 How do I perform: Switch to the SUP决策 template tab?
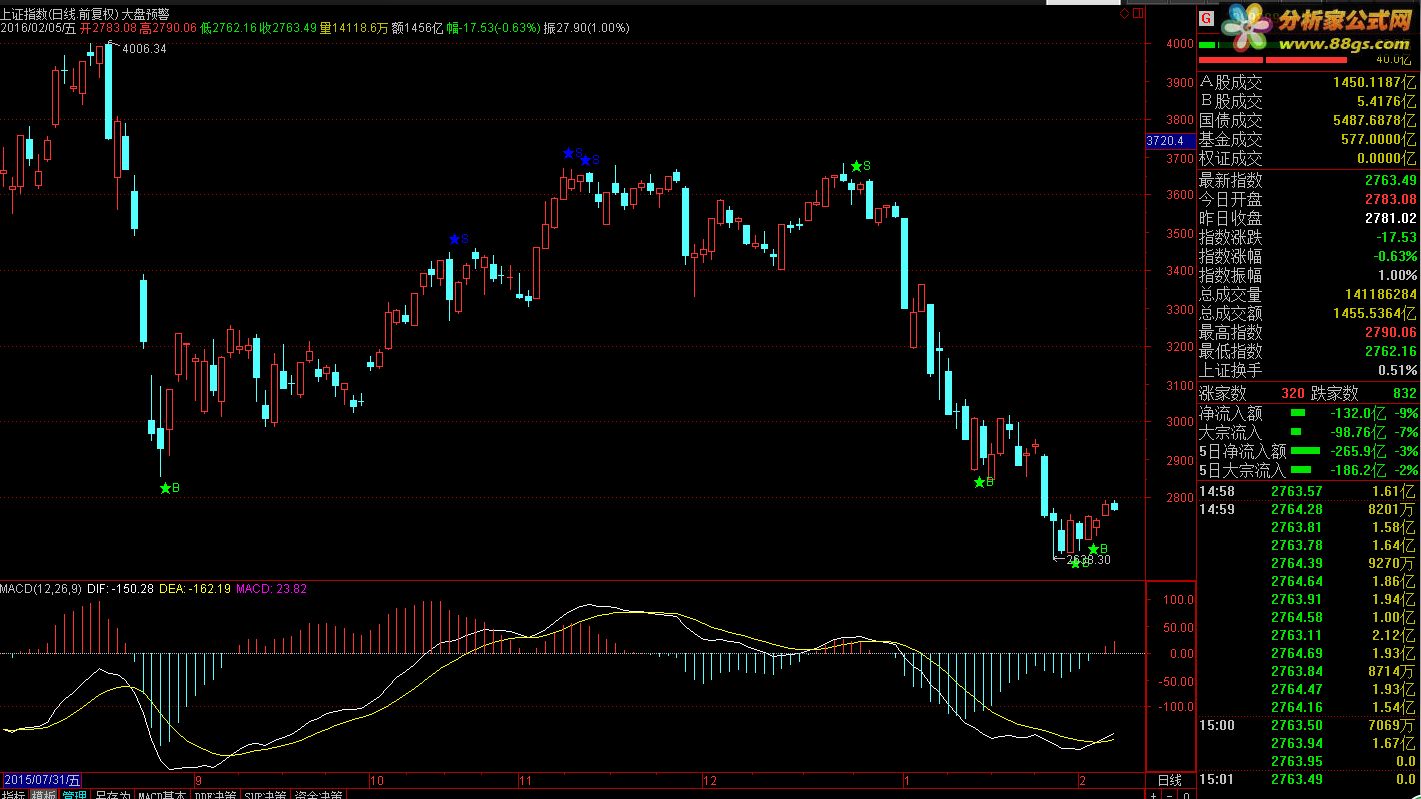(x=265, y=795)
